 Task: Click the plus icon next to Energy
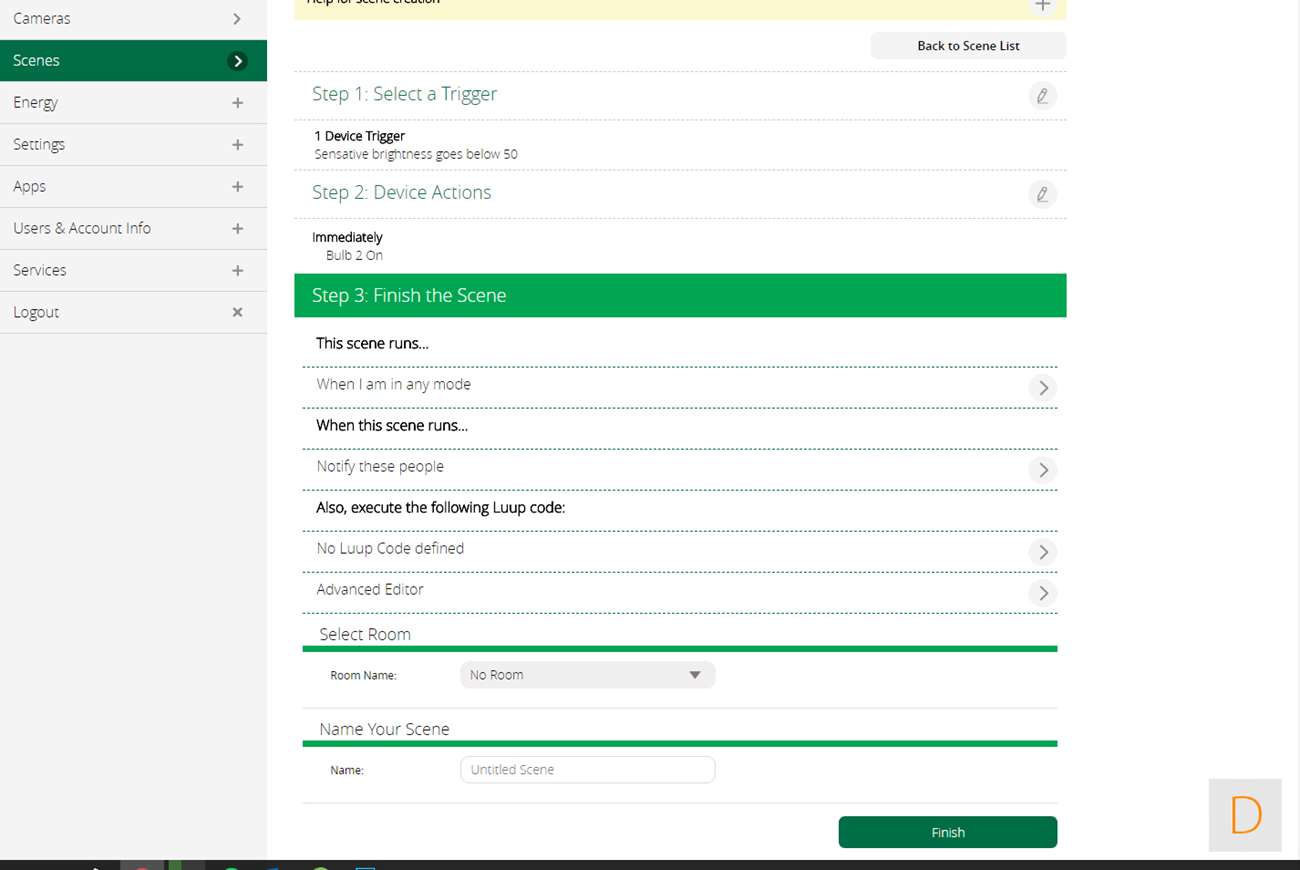click(237, 103)
